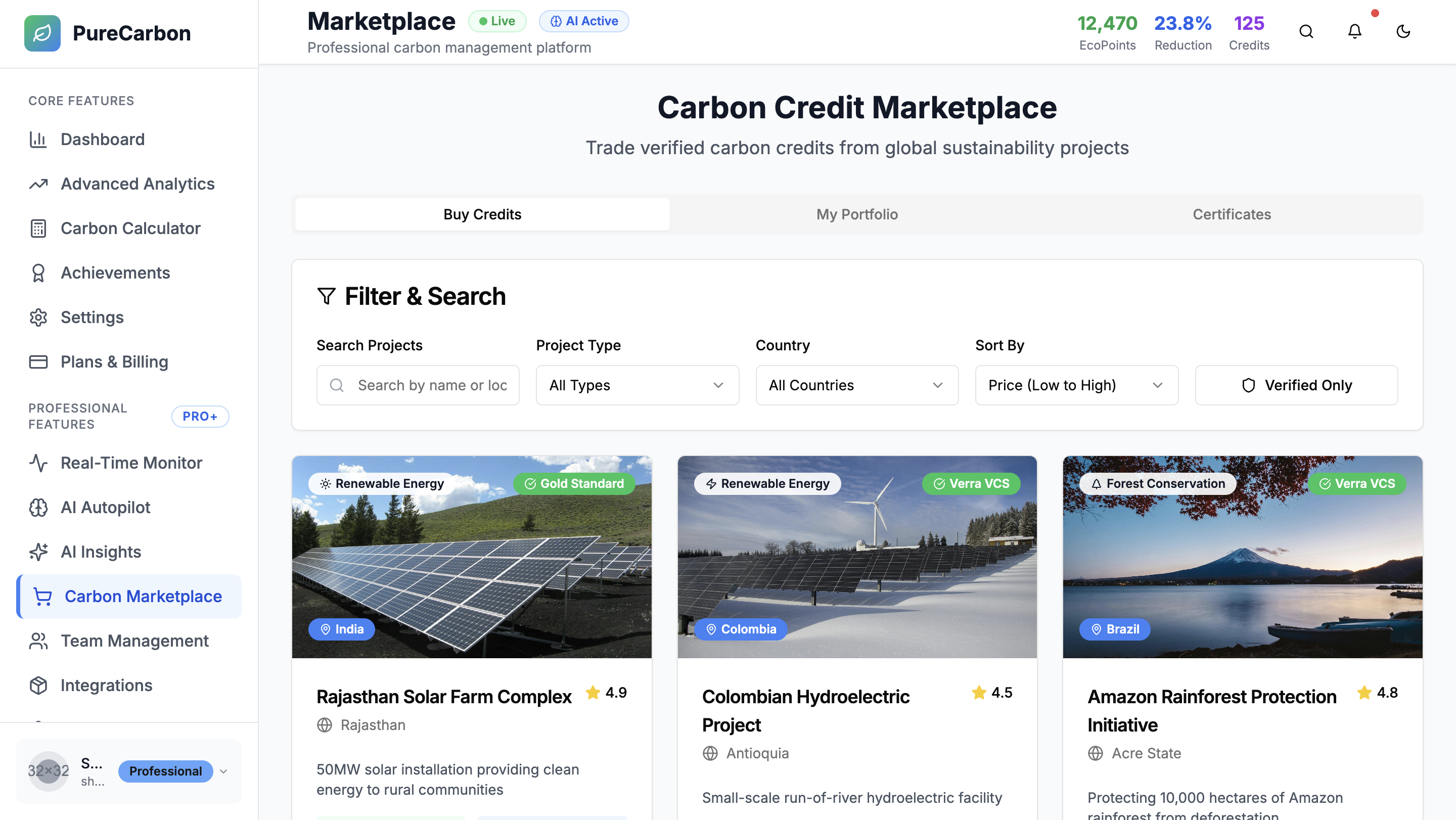This screenshot has width=1456, height=820.
Task: Click the PRO+ badge button
Action: point(200,416)
